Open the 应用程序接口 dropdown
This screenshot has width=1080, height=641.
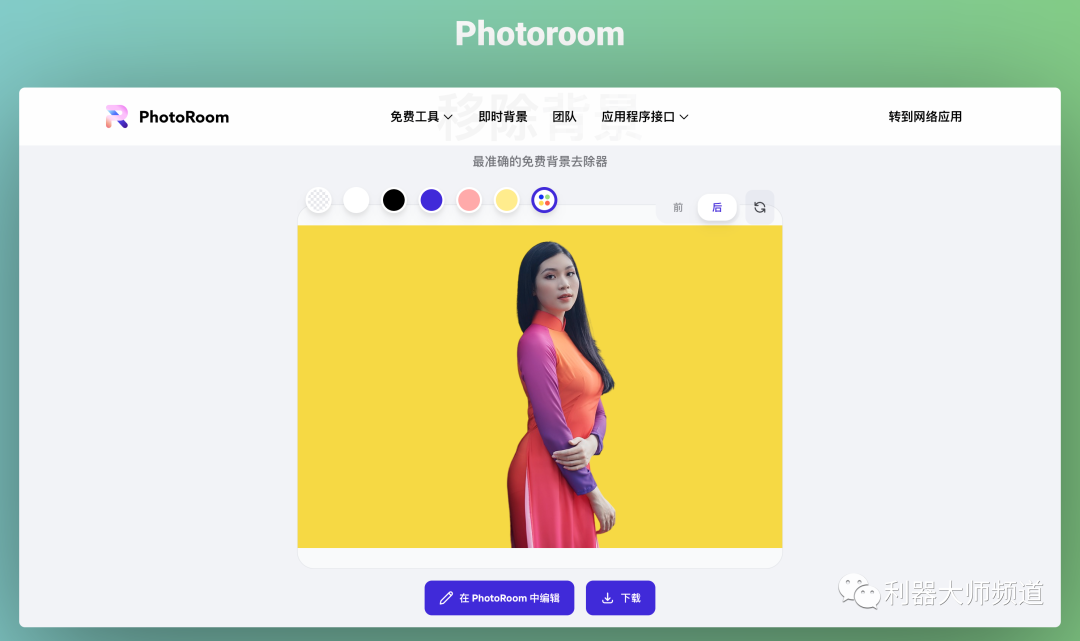638,116
